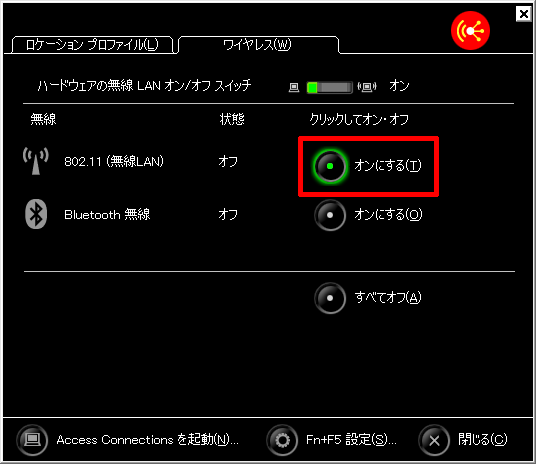Switch to ロケーション プロファイル tab
Viewport: 536px width, 464px height.
pyautogui.click(x=92, y=44)
